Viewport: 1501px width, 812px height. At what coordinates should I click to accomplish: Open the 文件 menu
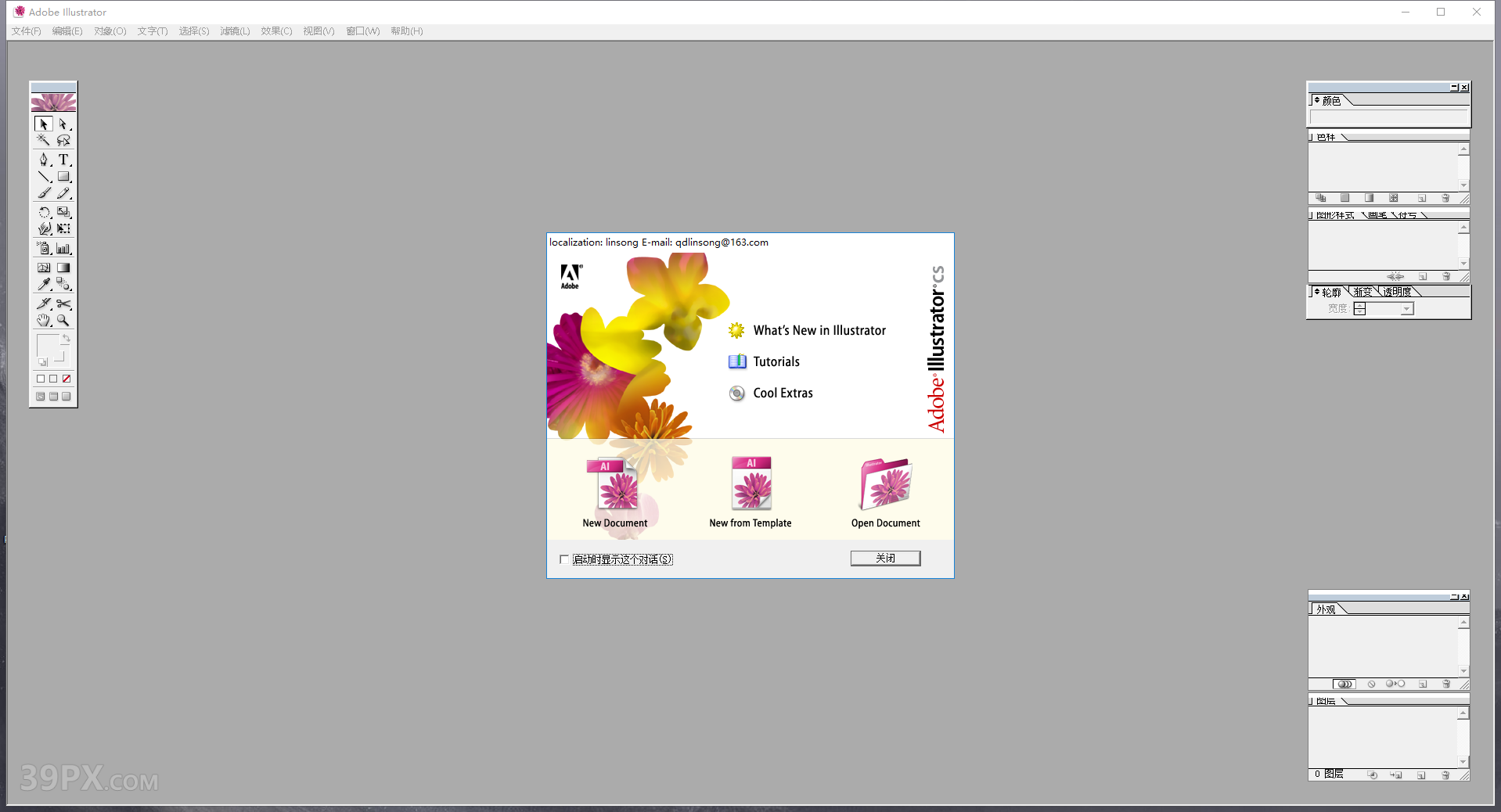click(x=25, y=31)
